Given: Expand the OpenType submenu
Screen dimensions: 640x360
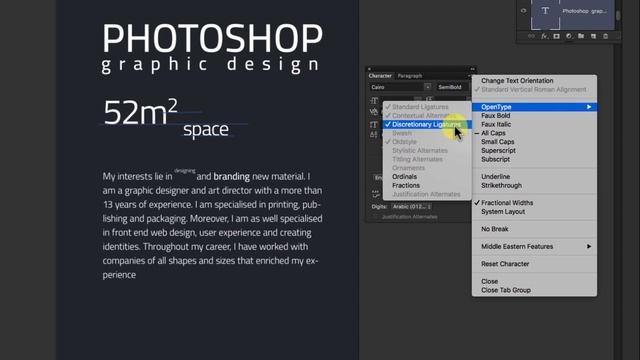Looking at the screenshot, I should [534, 107].
